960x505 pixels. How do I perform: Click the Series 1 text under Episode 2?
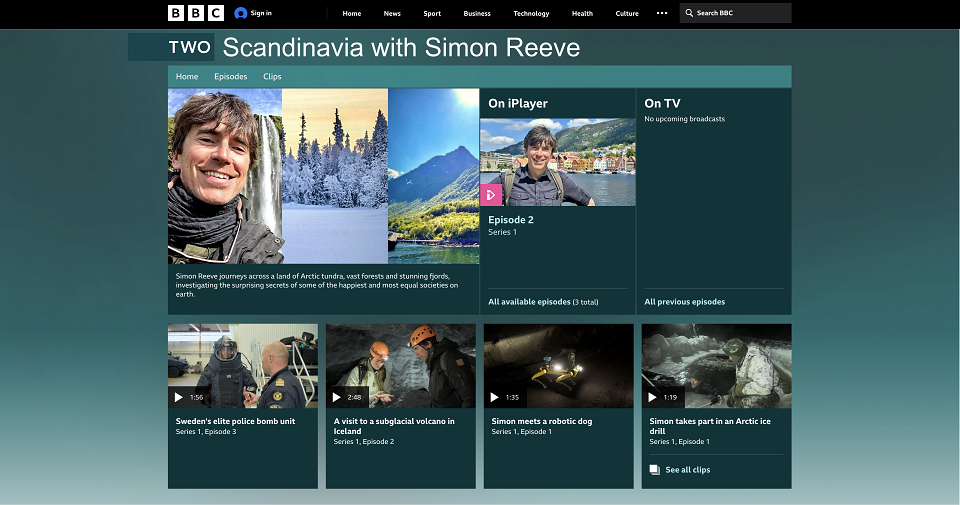(x=503, y=232)
